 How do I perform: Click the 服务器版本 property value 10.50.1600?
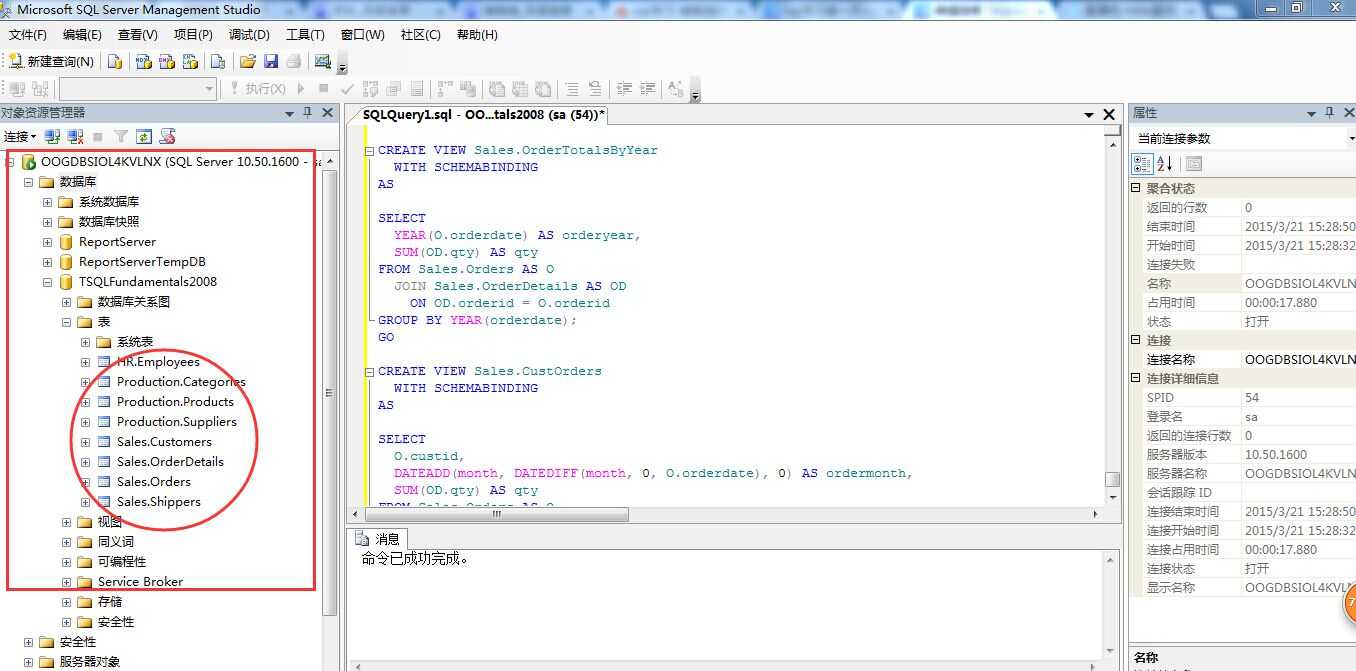click(x=1276, y=454)
